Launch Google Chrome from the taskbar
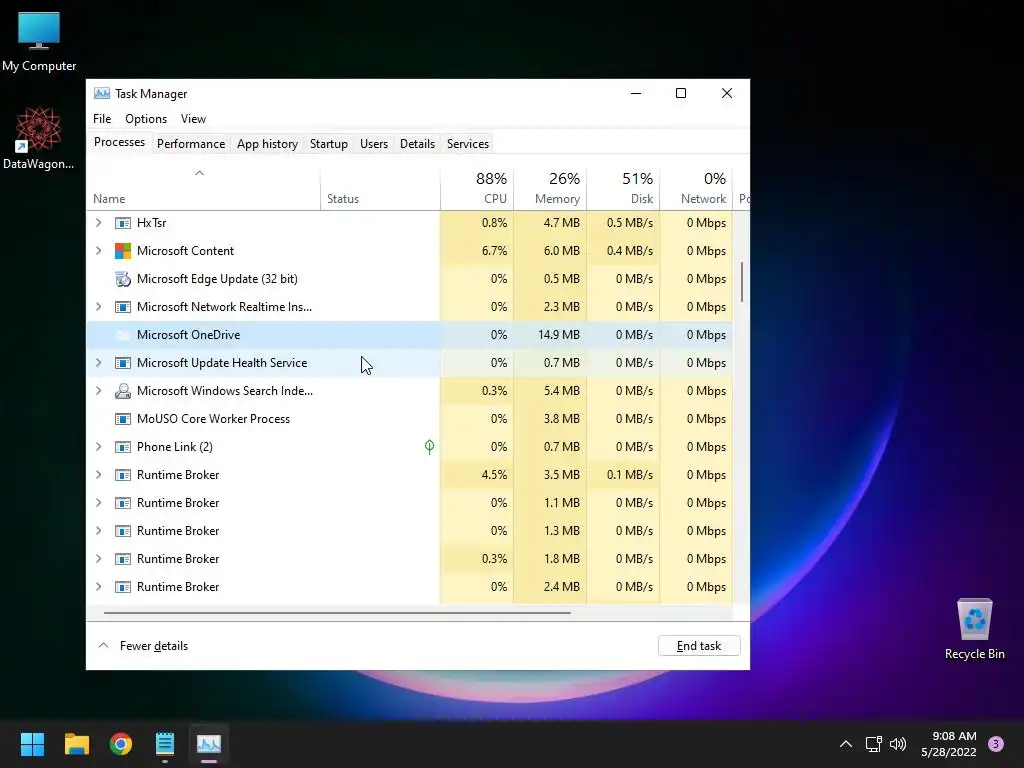1024x768 pixels. coord(121,744)
